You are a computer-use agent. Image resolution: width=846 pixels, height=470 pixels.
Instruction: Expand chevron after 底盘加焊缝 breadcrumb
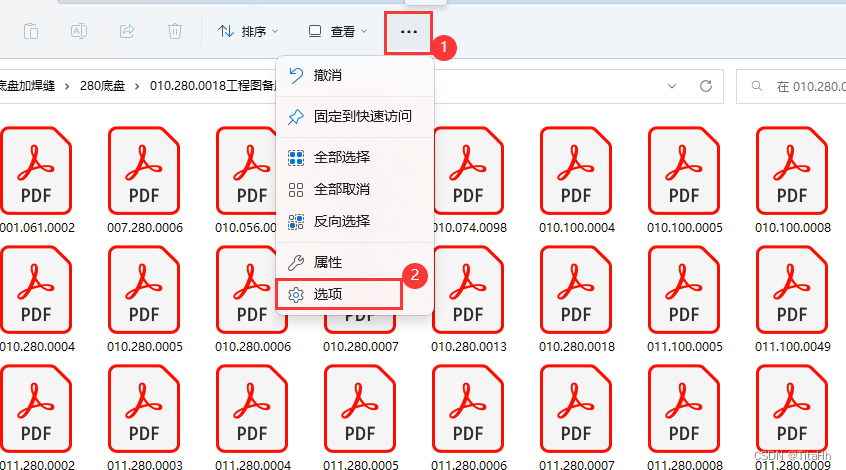pyautogui.click(x=67, y=86)
